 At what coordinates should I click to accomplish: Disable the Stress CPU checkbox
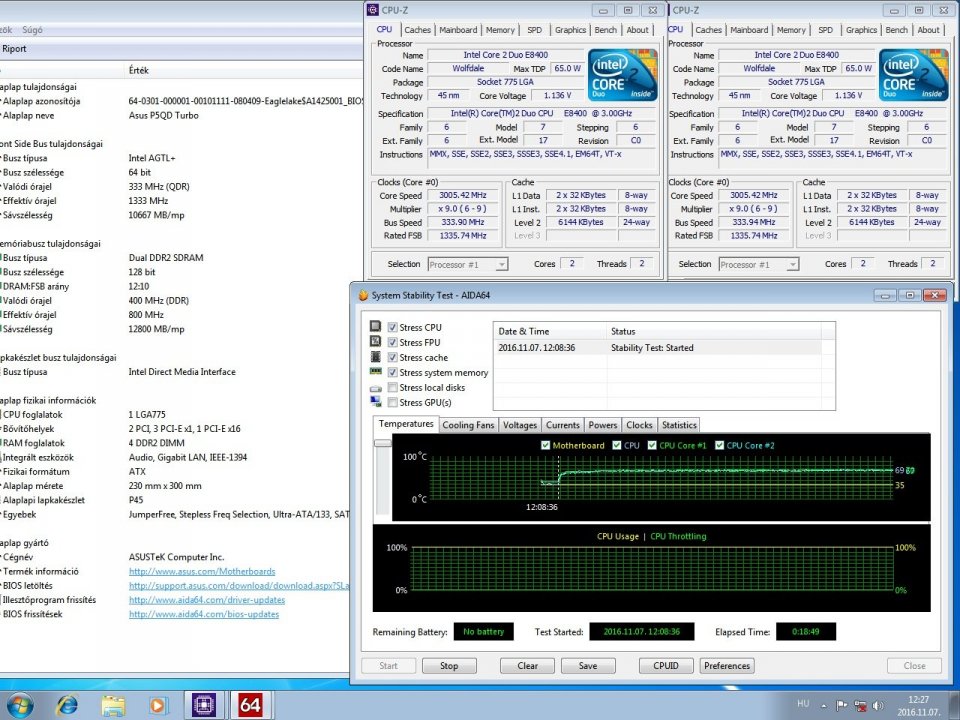392,328
